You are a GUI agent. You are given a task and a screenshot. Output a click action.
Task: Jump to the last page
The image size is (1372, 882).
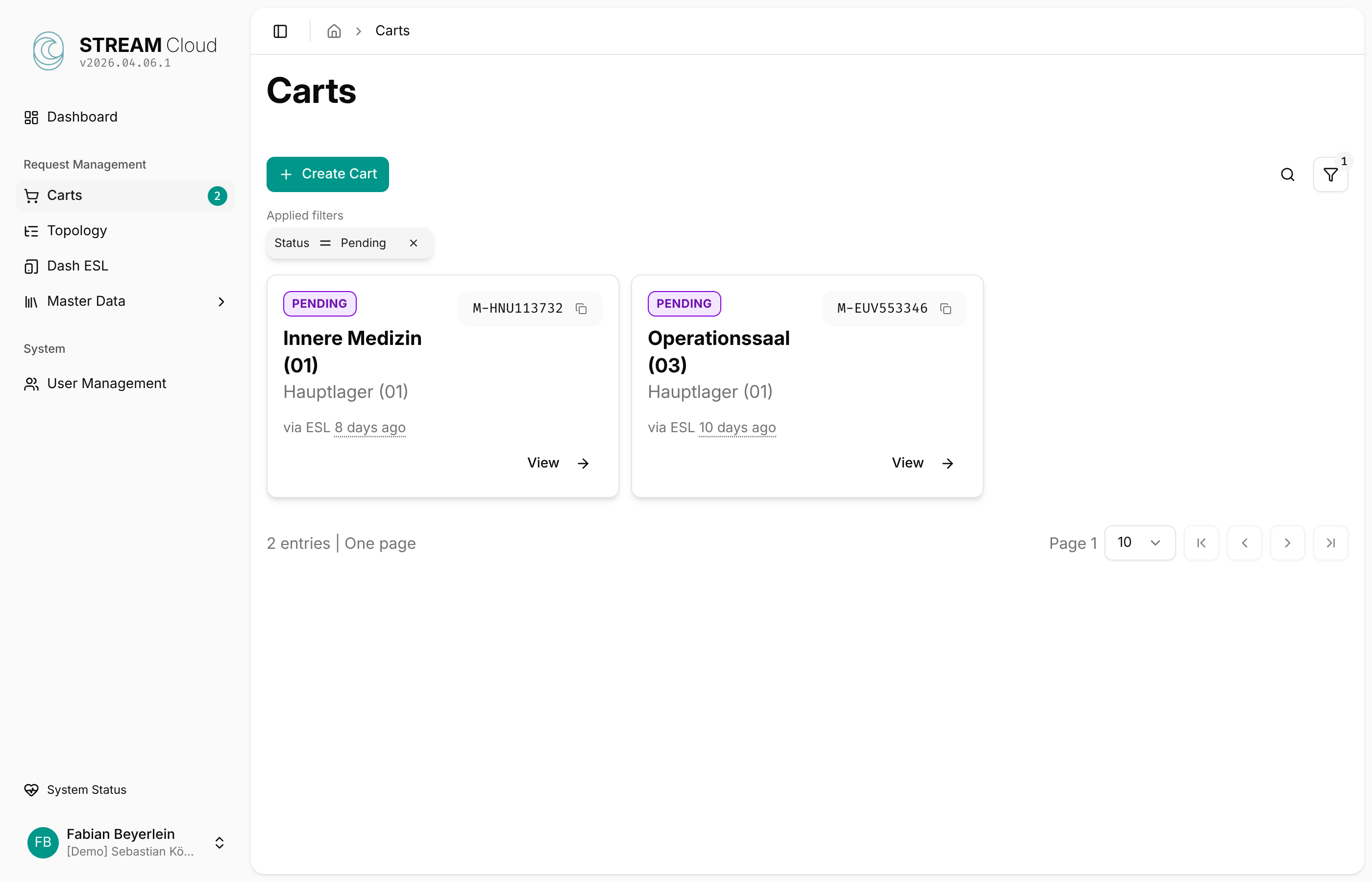(1330, 542)
